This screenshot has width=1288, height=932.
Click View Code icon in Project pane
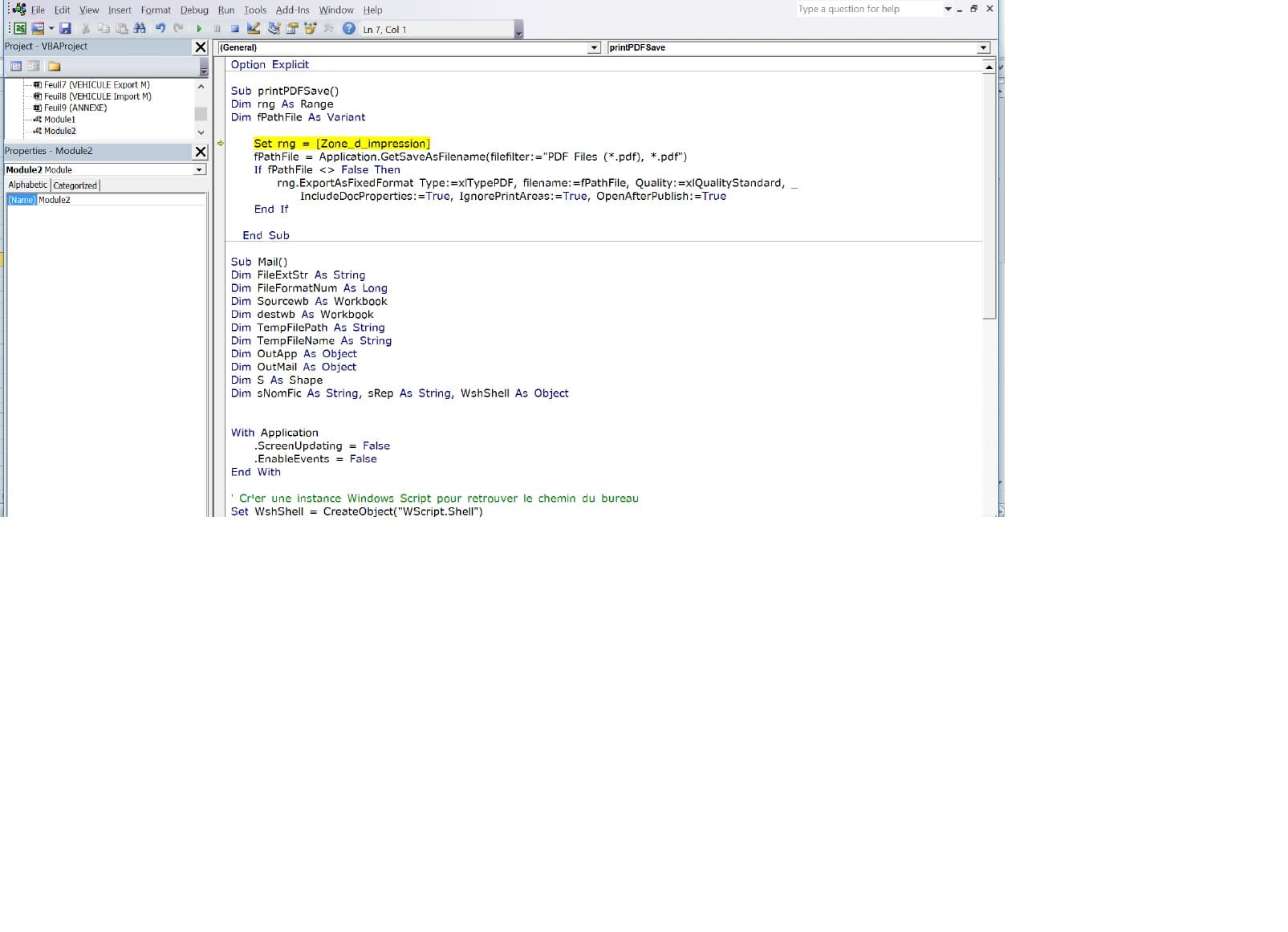coord(15,66)
